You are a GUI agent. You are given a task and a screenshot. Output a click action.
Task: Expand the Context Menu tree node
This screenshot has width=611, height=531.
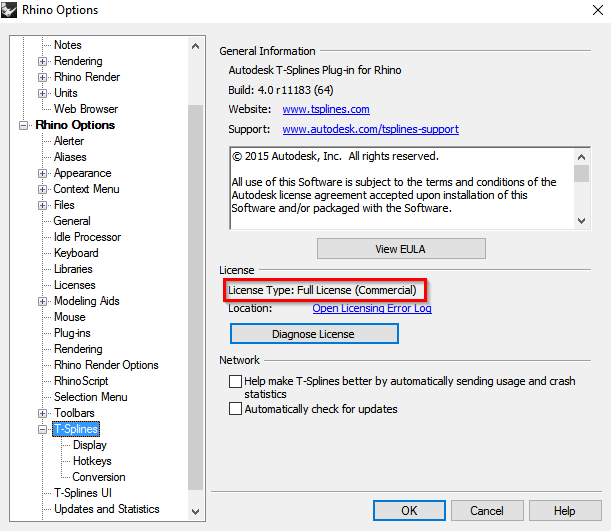point(42,189)
